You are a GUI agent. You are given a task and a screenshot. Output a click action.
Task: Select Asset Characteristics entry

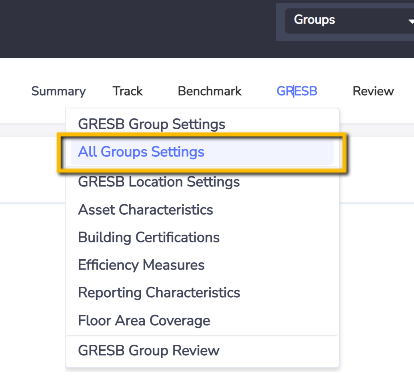tap(202, 210)
